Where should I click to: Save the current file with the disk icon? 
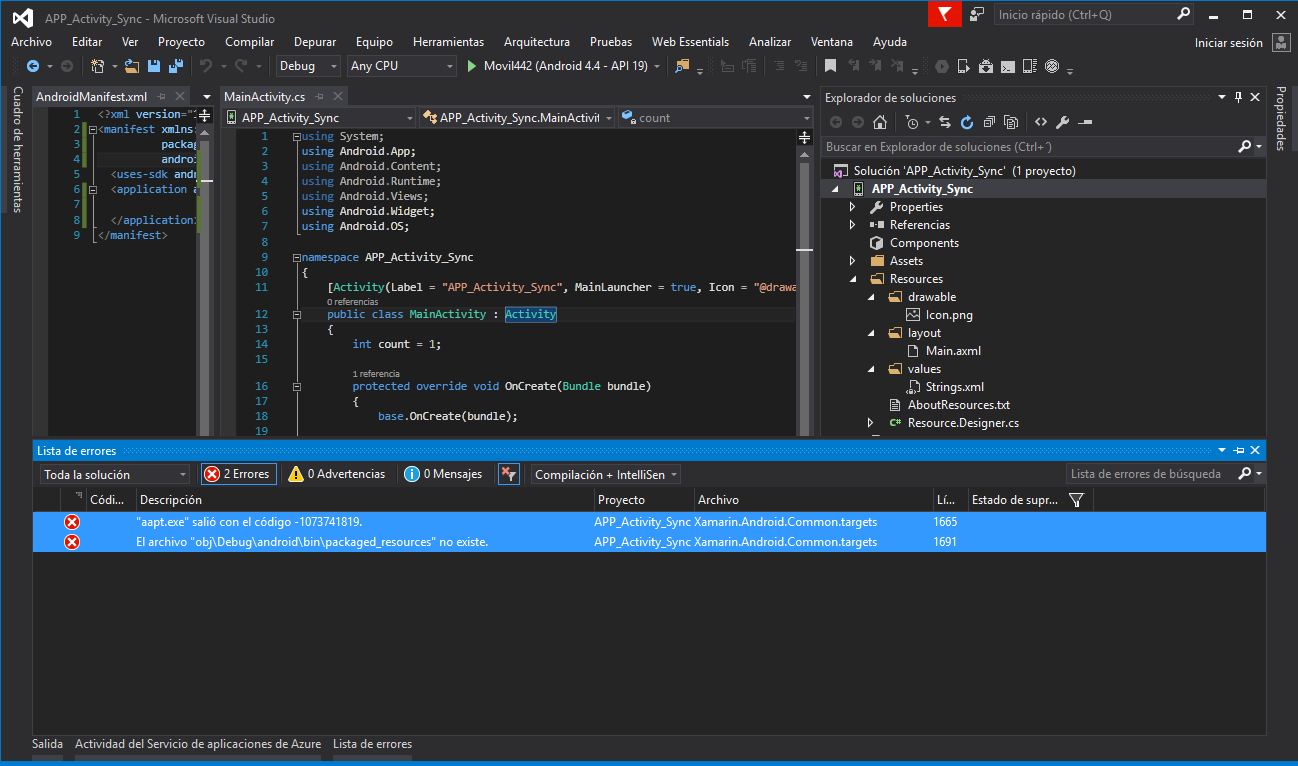pos(154,66)
